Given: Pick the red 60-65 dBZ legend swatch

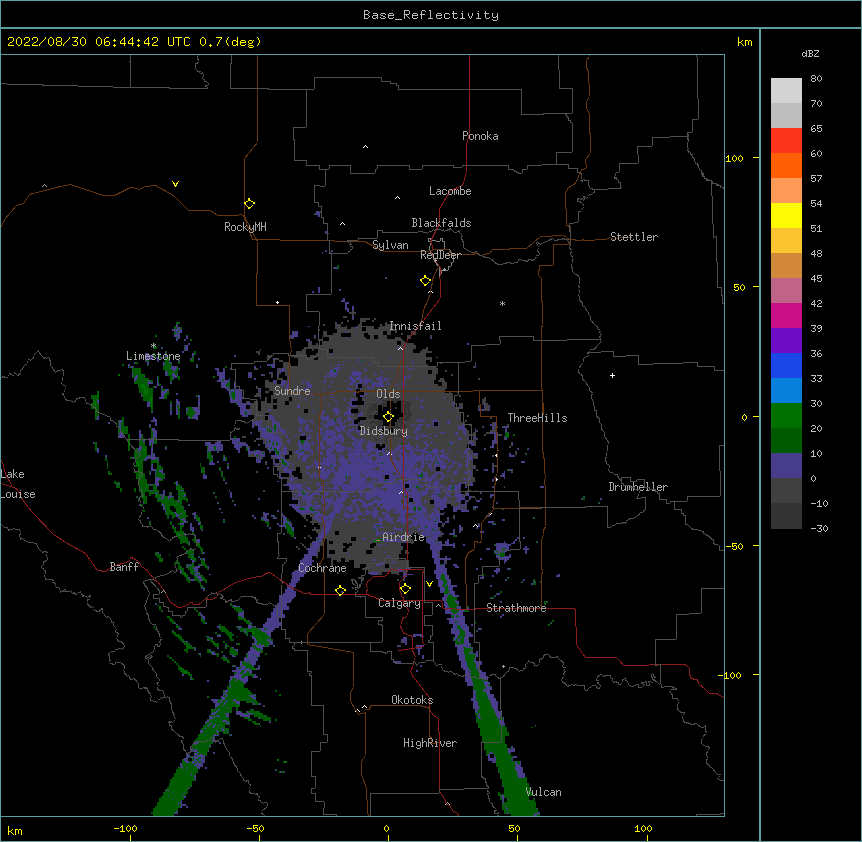Looking at the screenshot, I should [786, 140].
